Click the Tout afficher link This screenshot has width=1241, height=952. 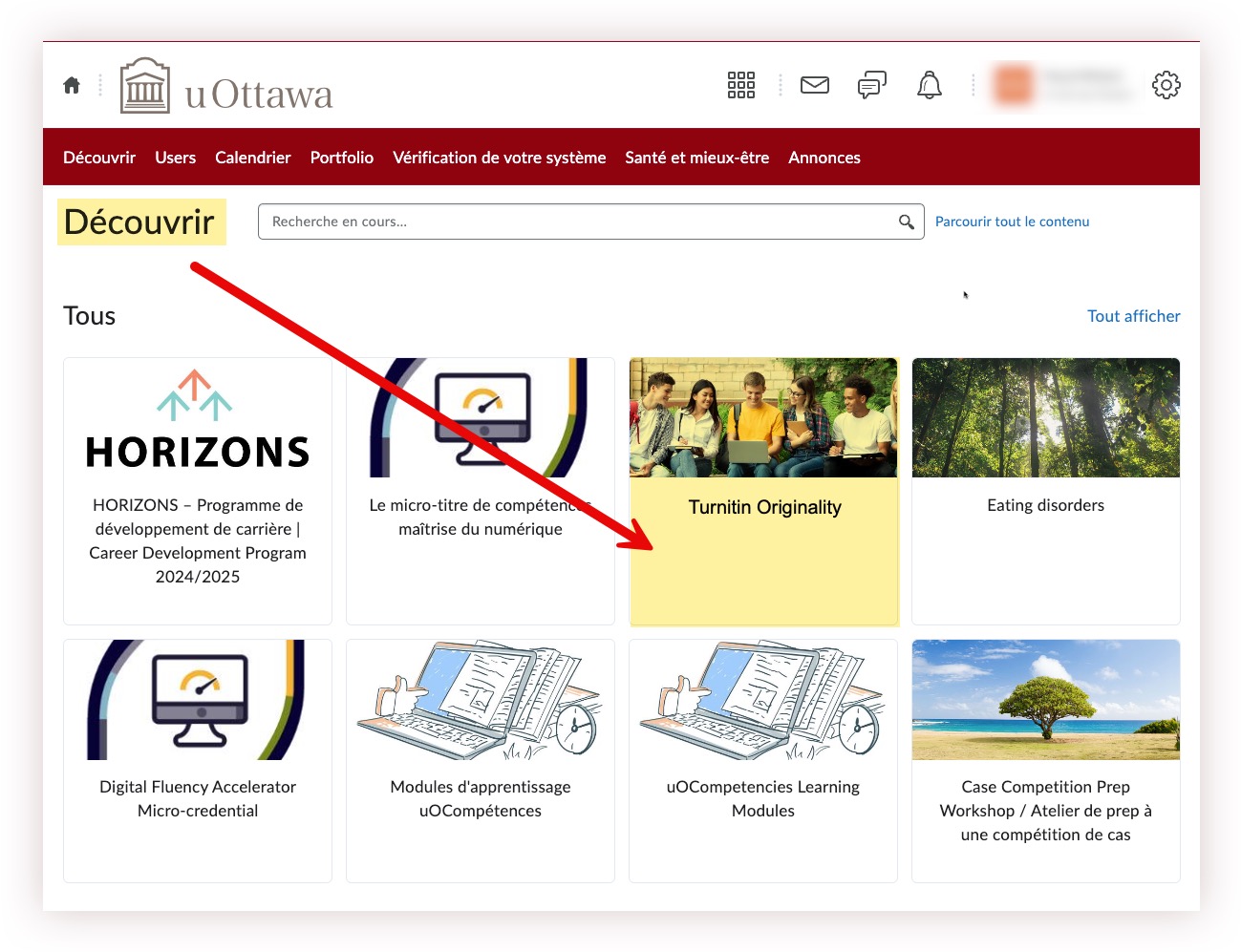coord(1133,316)
